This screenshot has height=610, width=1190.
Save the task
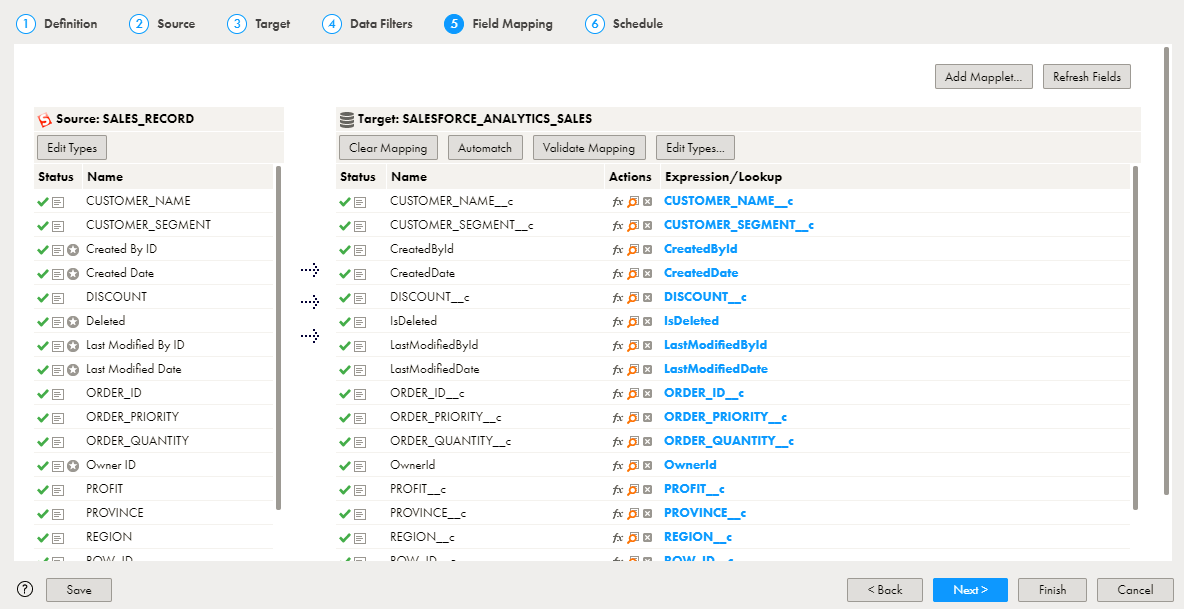click(x=79, y=590)
